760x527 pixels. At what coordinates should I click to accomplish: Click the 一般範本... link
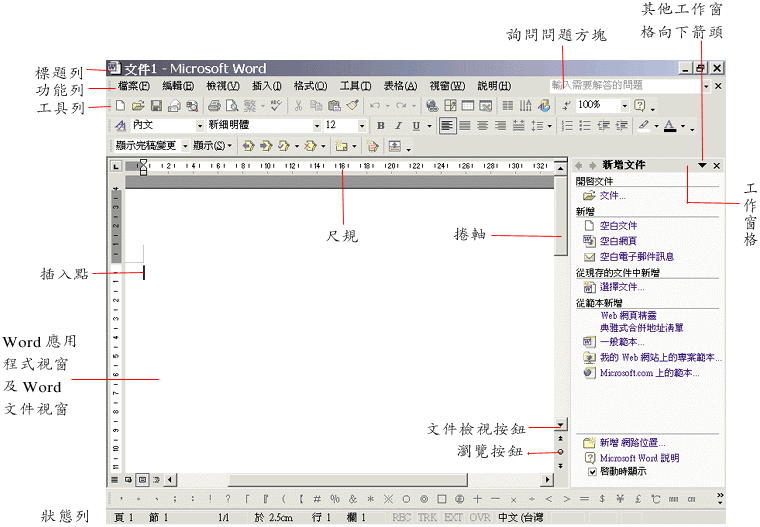click(622, 342)
